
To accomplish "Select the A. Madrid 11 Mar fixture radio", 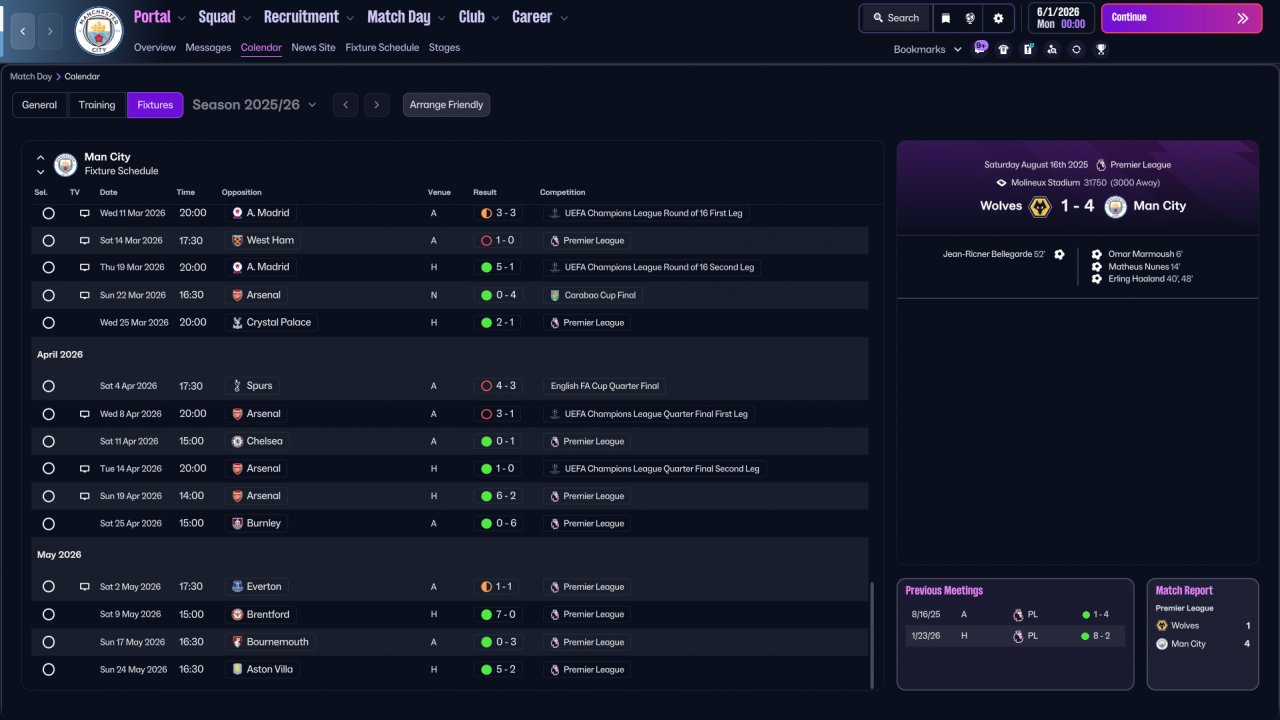I will [48, 213].
